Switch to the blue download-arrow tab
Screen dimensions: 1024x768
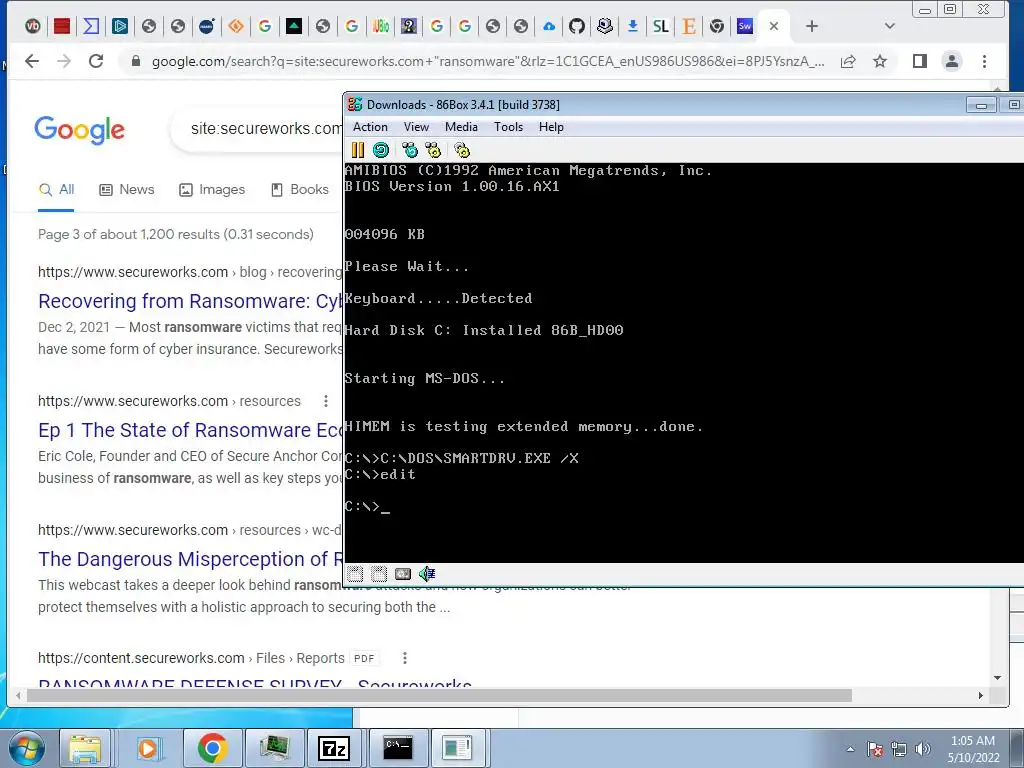tap(632, 26)
